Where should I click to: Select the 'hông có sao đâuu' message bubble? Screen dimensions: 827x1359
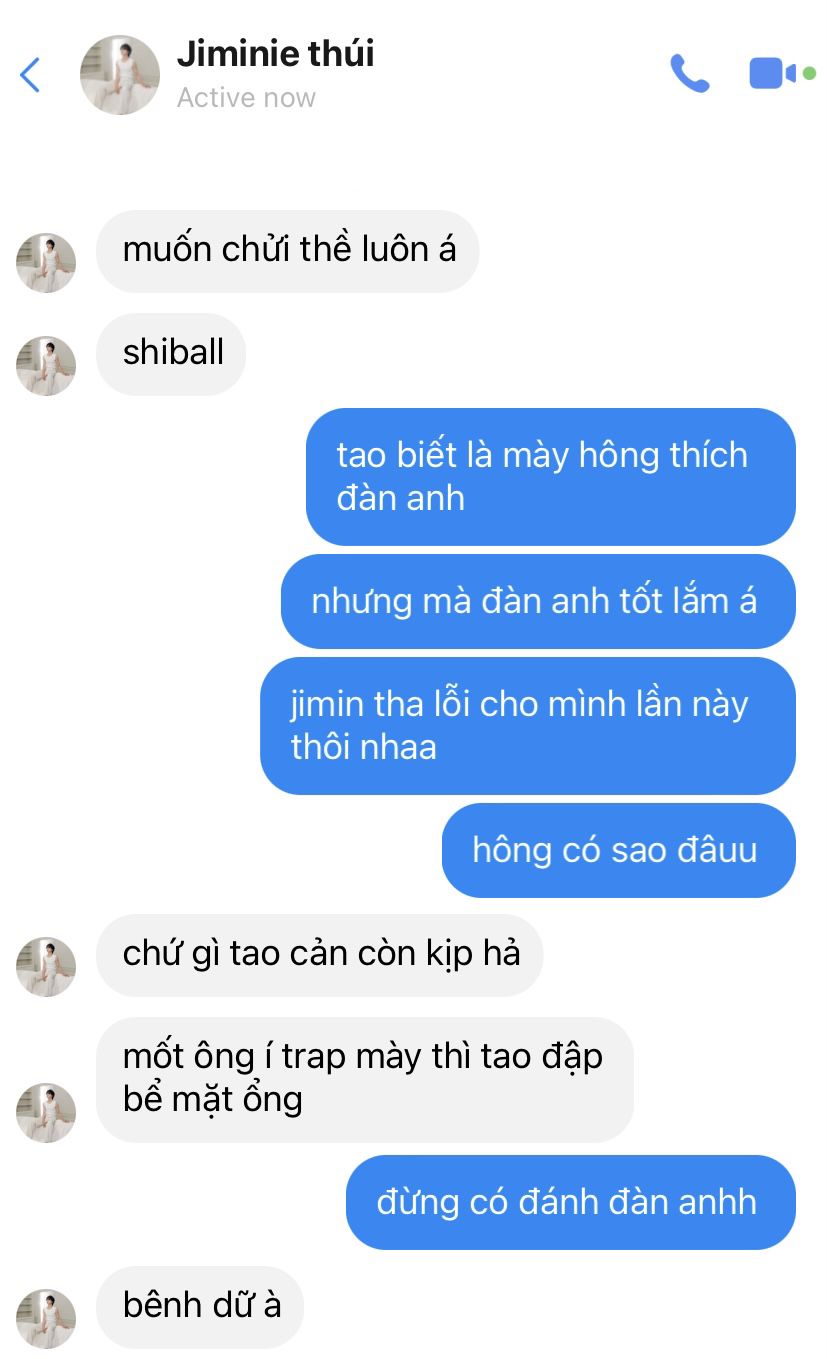(619, 851)
